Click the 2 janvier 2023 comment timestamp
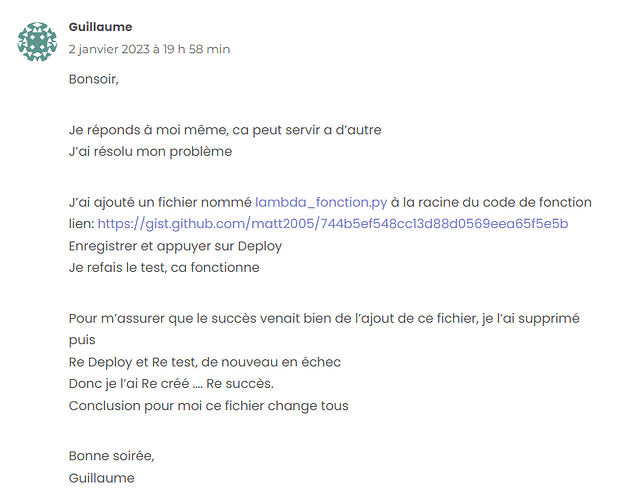622x500 pixels. pyautogui.click(x=149, y=49)
